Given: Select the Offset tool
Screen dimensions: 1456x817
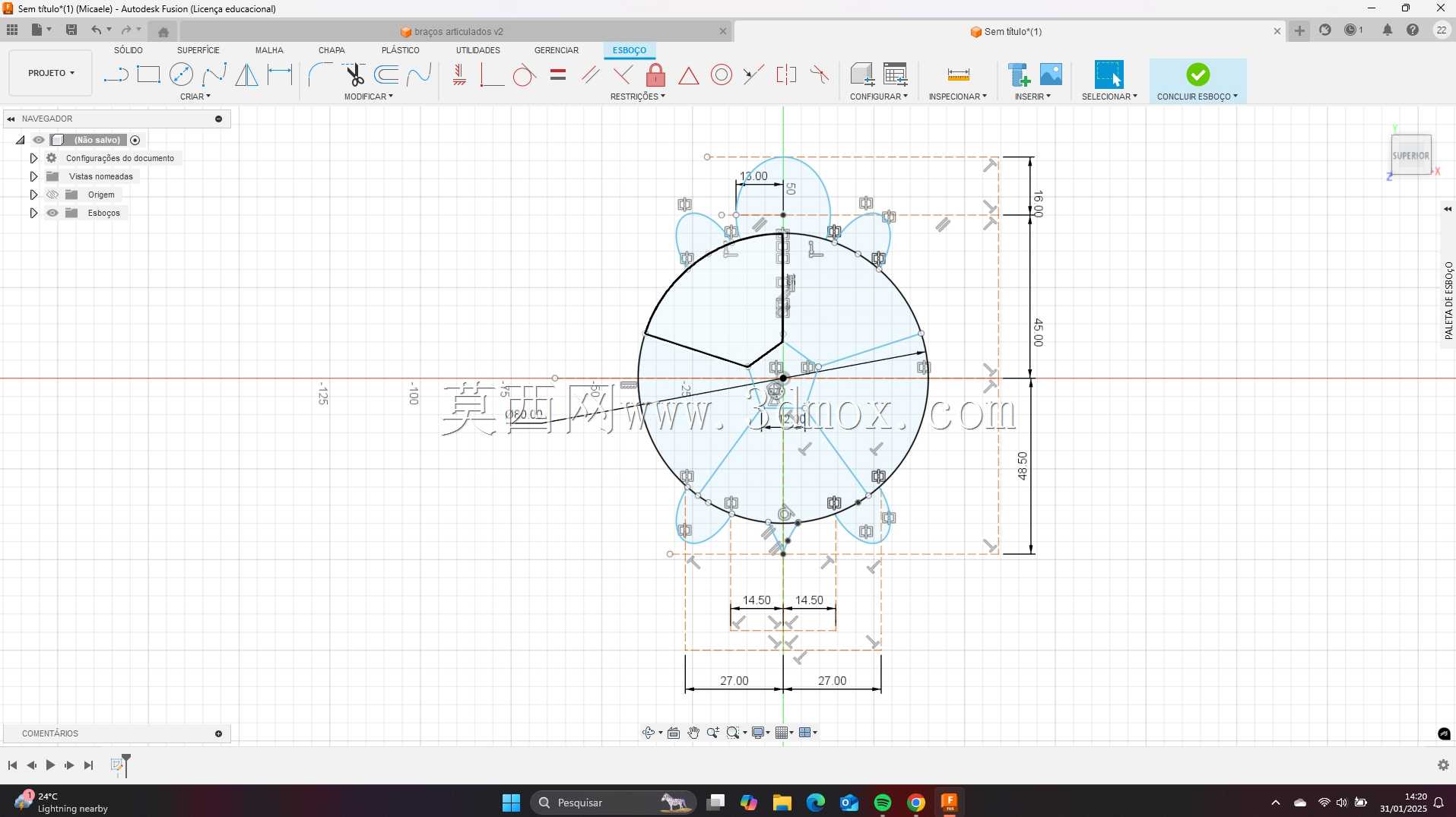Looking at the screenshot, I should pyautogui.click(x=387, y=74).
